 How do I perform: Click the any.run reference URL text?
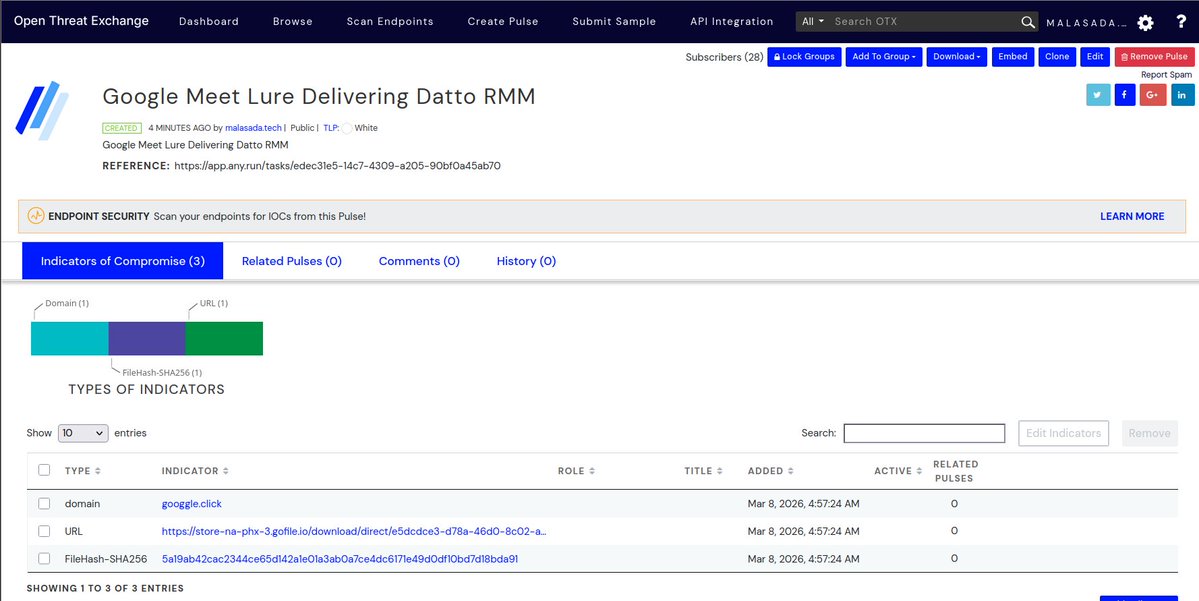pos(337,165)
